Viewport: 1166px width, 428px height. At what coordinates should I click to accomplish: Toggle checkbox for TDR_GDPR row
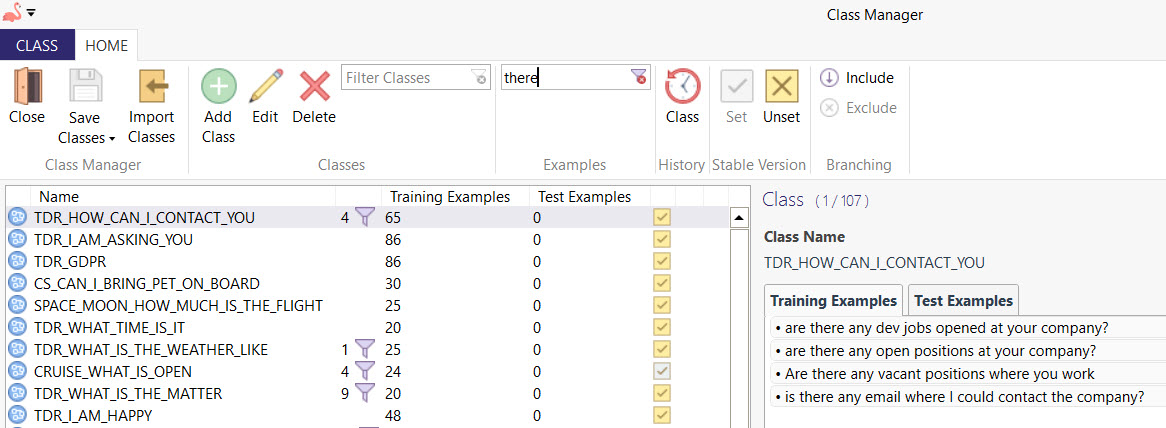coord(662,261)
